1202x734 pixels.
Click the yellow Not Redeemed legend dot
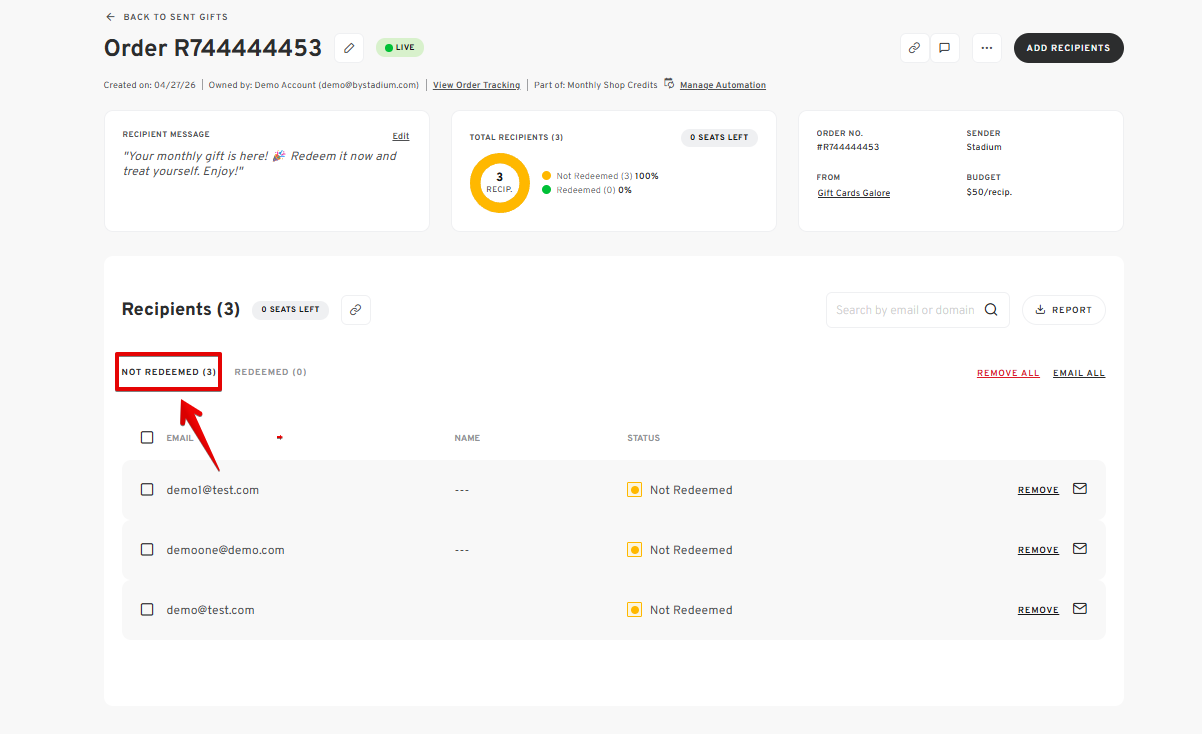547,176
